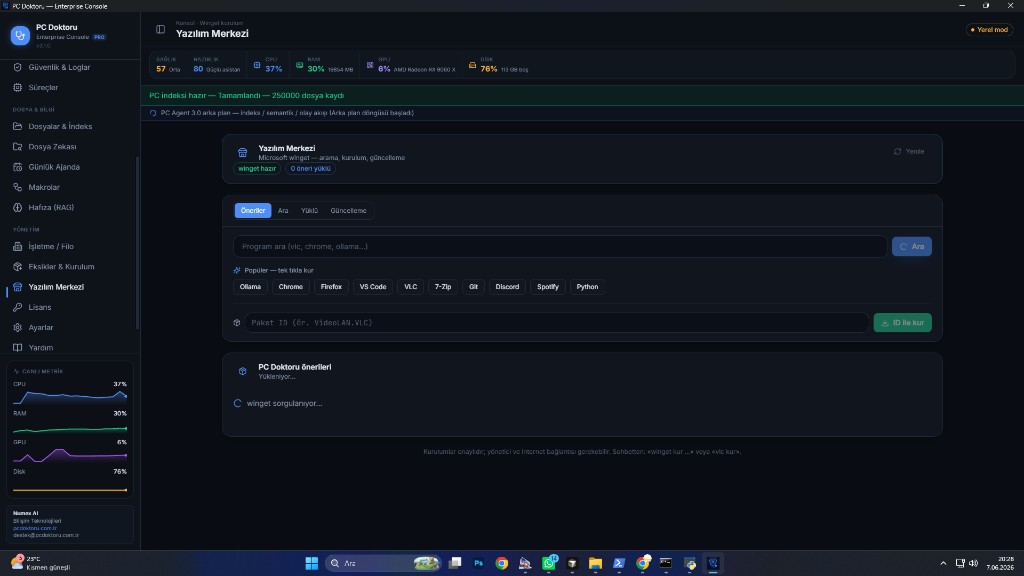The height and width of the screenshot is (576, 1024).
Task: Open the pcdoktoru.com.tr link
Action: [x=35, y=528]
